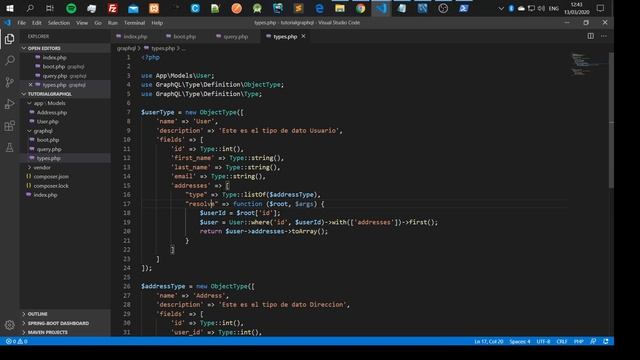Open Google Chrome from taskbar
Image resolution: width=640 pixels, height=360 pixels.
(360, 8)
